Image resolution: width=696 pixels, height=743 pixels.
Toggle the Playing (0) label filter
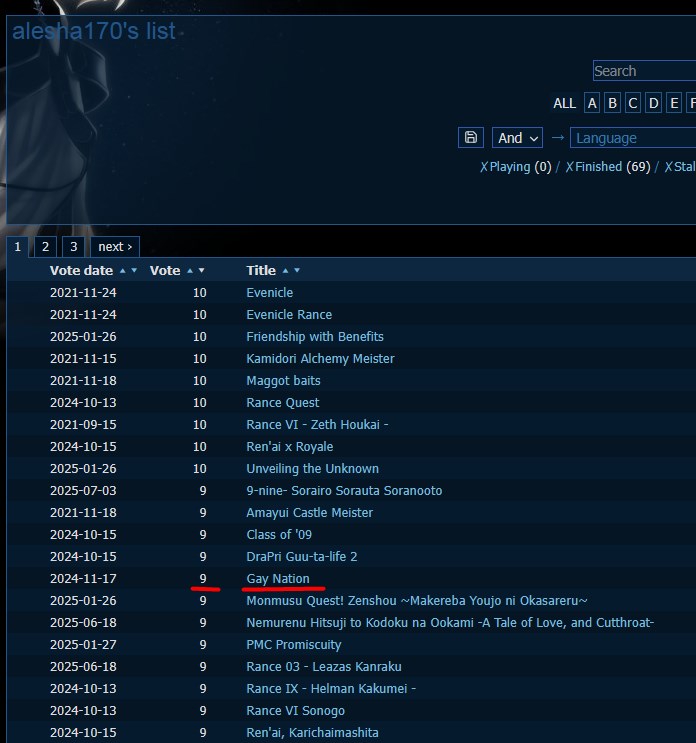515,167
